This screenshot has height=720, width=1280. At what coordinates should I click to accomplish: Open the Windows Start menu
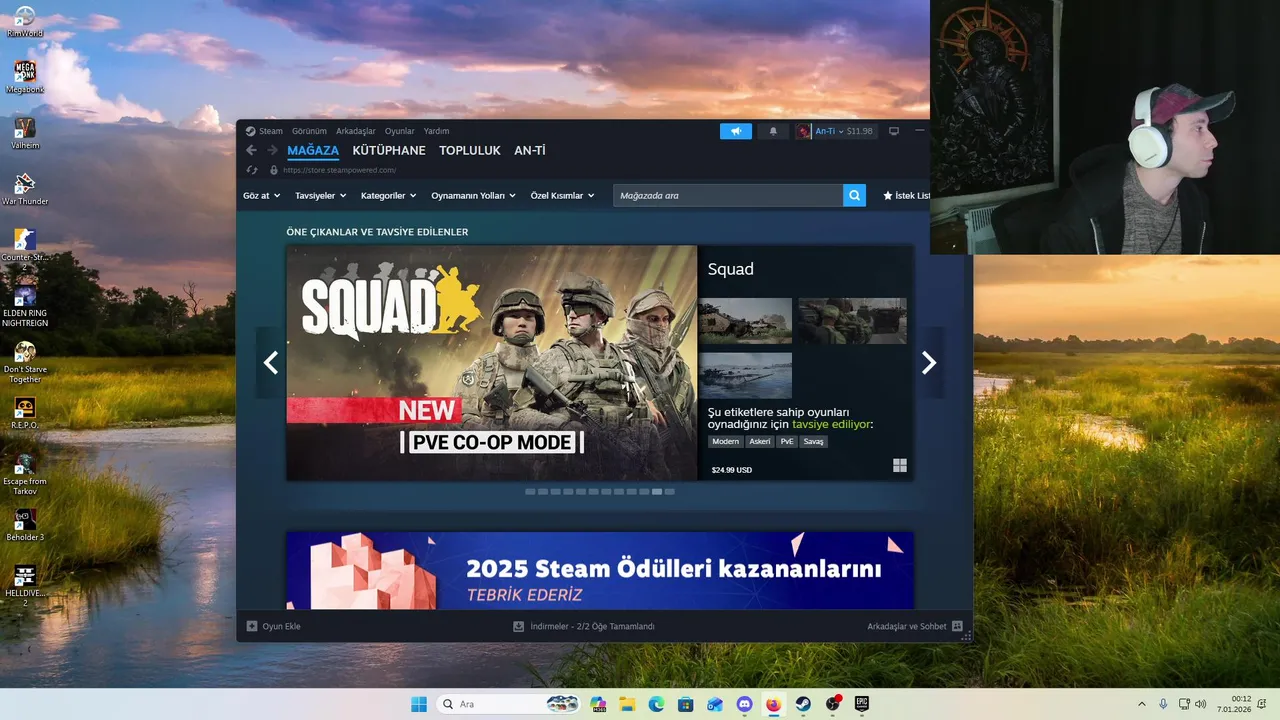[x=419, y=704]
